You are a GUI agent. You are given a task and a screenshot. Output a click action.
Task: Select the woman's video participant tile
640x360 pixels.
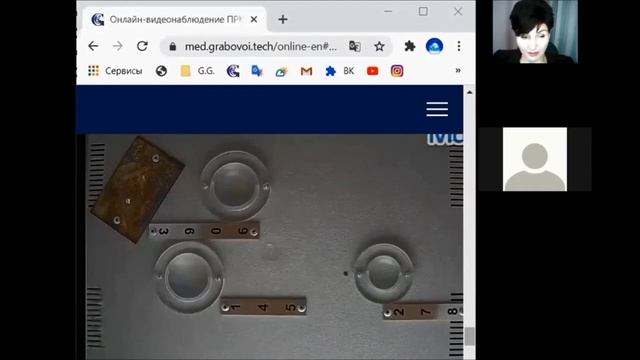click(535, 32)
